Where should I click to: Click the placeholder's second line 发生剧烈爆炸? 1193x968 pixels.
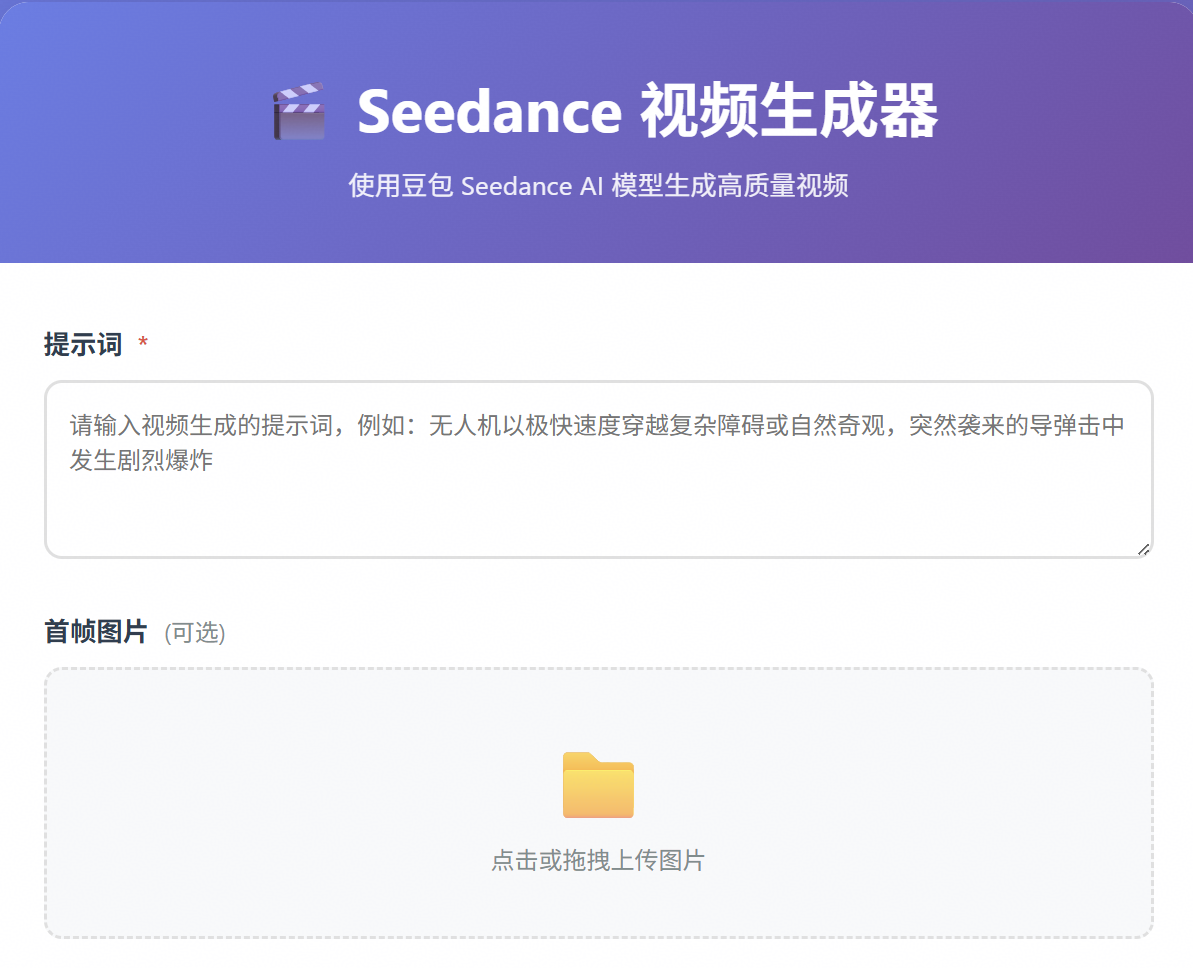pyautogui.click(x=141, y=462)
